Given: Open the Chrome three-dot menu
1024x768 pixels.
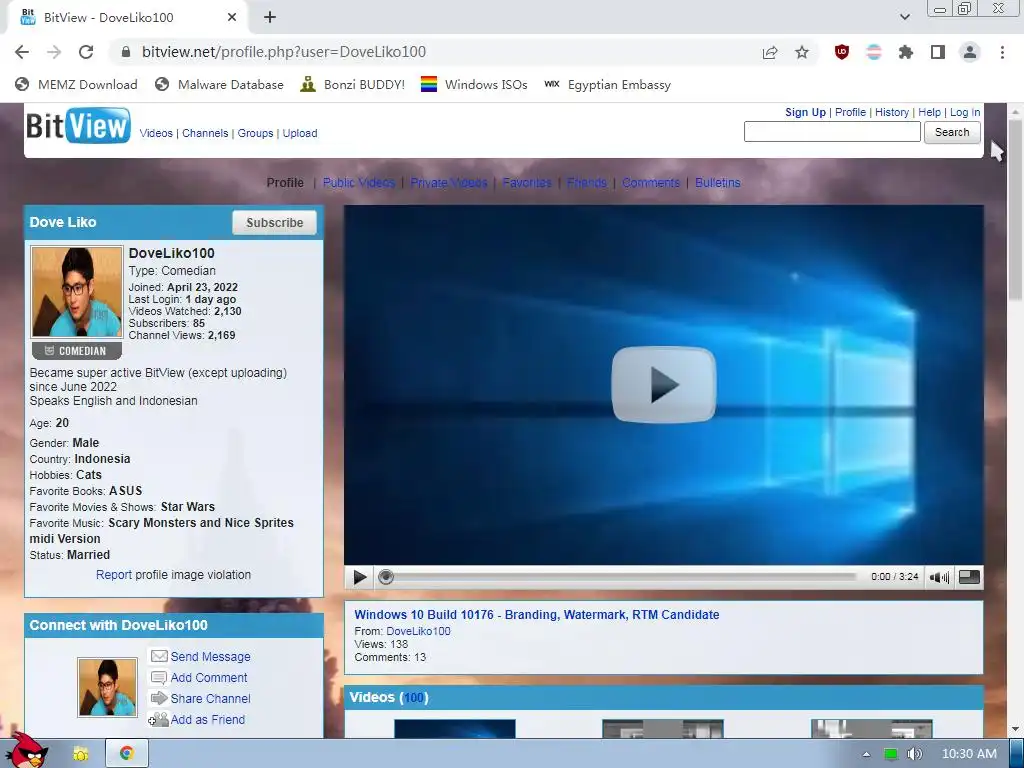Looking at the screenshot, I should (1002, 52).
